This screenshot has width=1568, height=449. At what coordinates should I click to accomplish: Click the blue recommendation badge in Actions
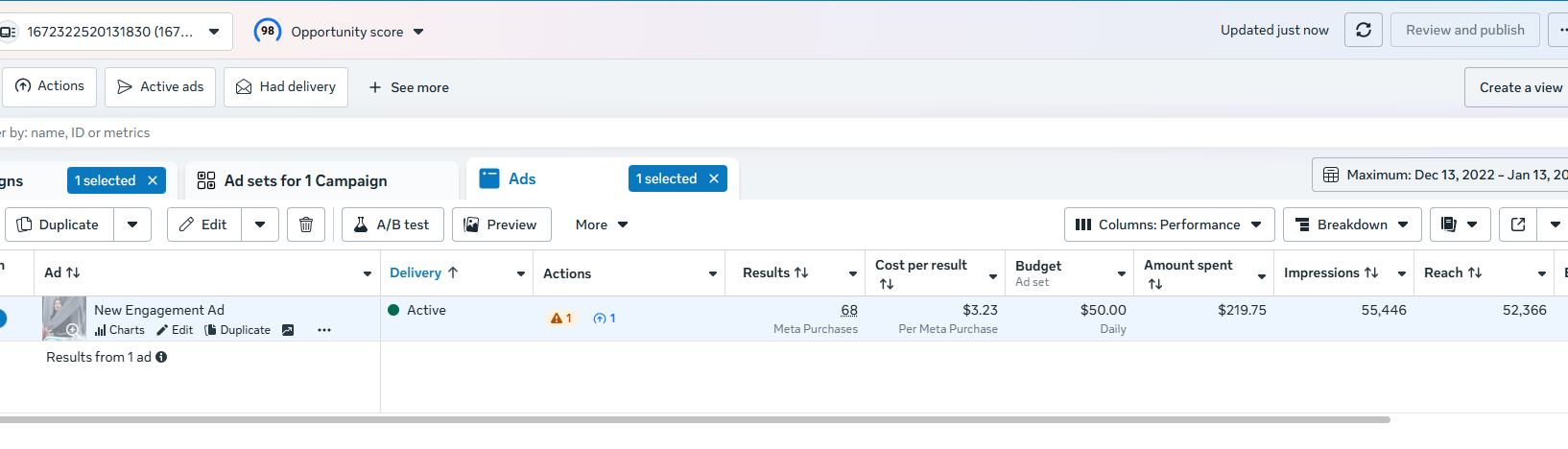[x=605, y=319]
